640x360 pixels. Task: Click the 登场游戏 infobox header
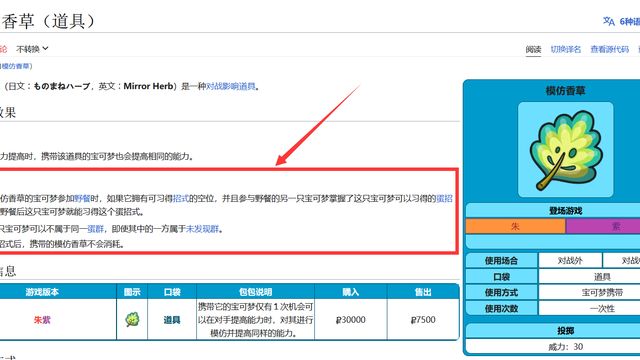[x=565, y=211]
